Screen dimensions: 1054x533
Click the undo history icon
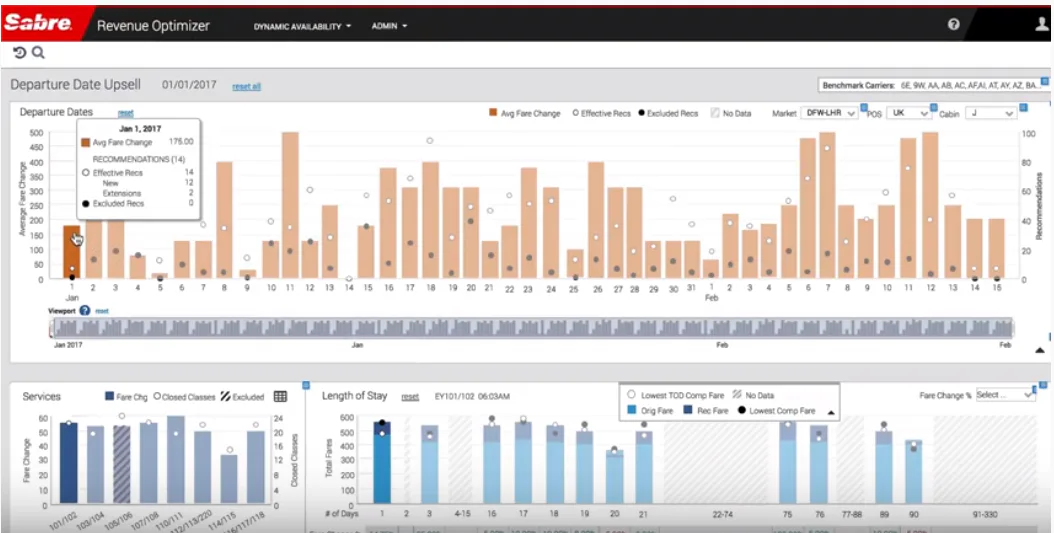click(x=19, y=53)
